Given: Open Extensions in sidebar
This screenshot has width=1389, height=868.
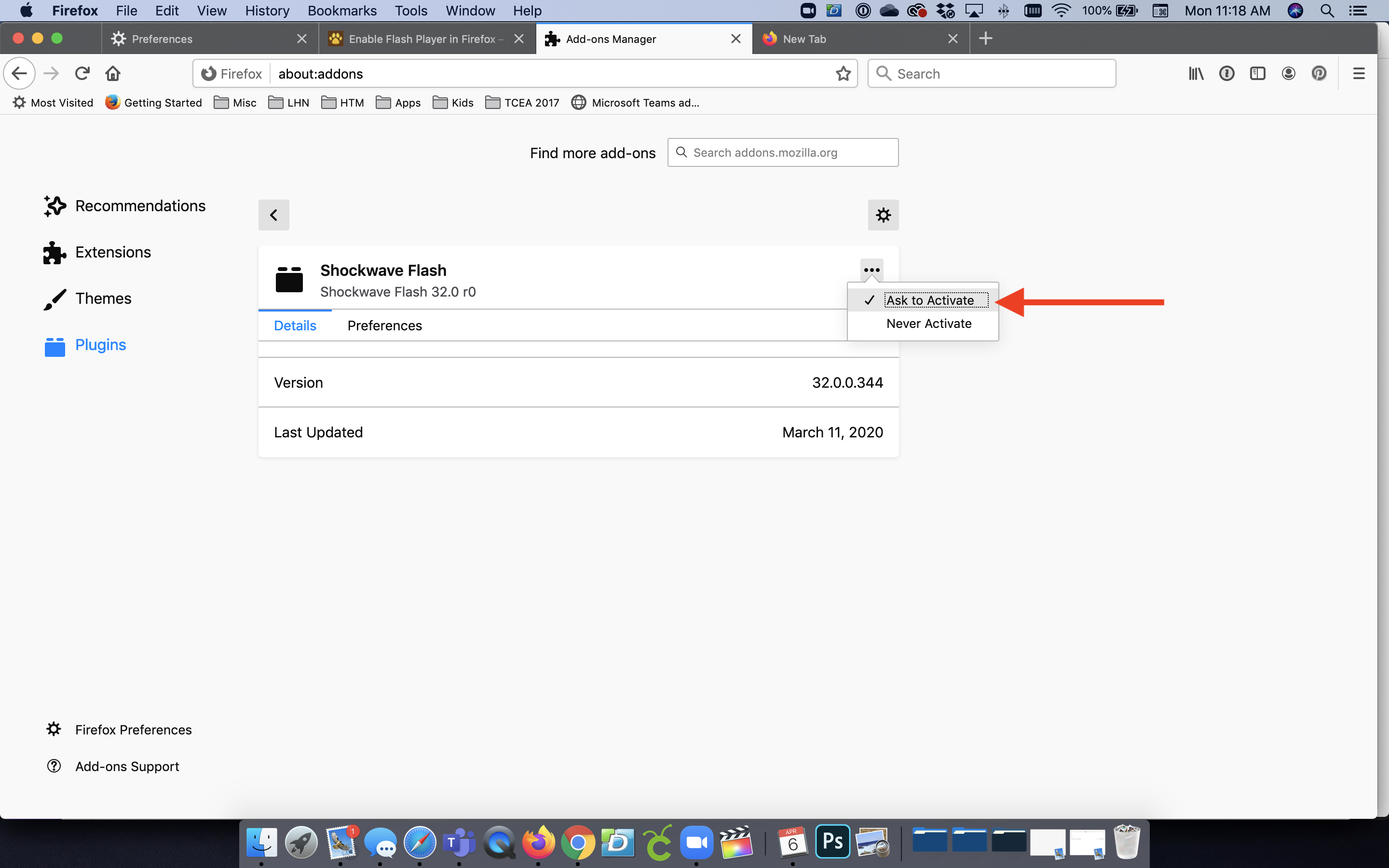Looking at the screenshot, I should [97, 252].
